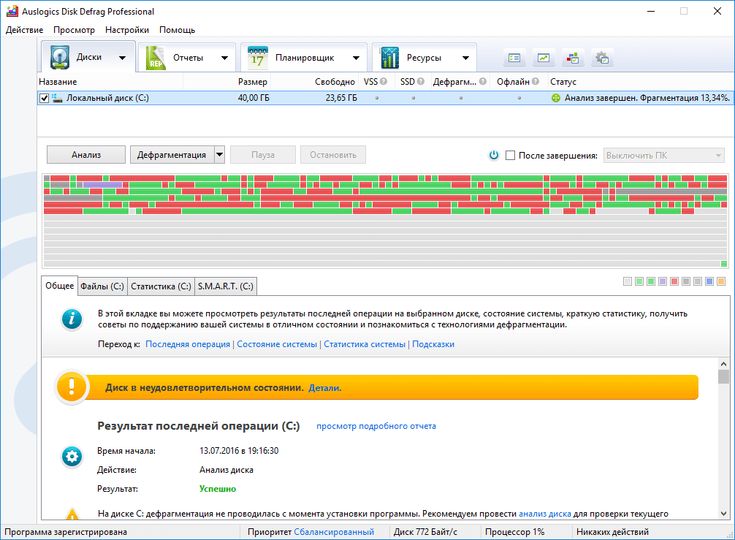
Task: Click green status icon in disk row
Action: click(x=555, y=98)
